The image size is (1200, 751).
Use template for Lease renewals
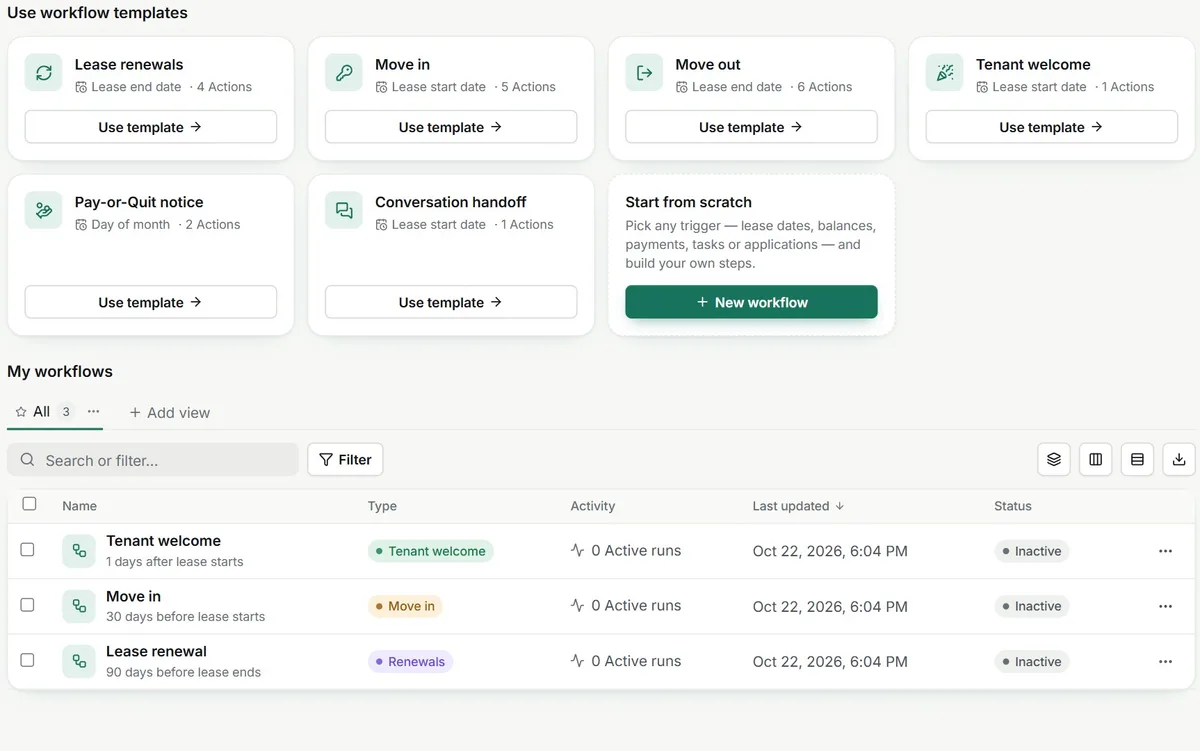(x=150, y=127)
